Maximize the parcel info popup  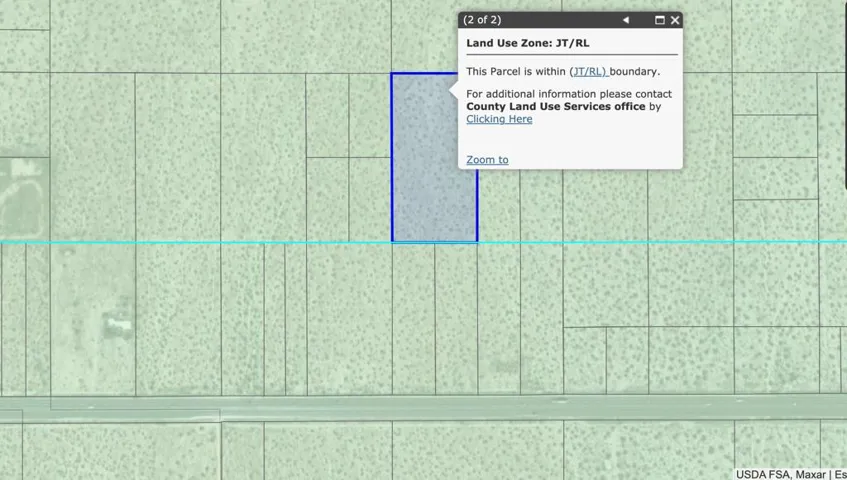659,20
